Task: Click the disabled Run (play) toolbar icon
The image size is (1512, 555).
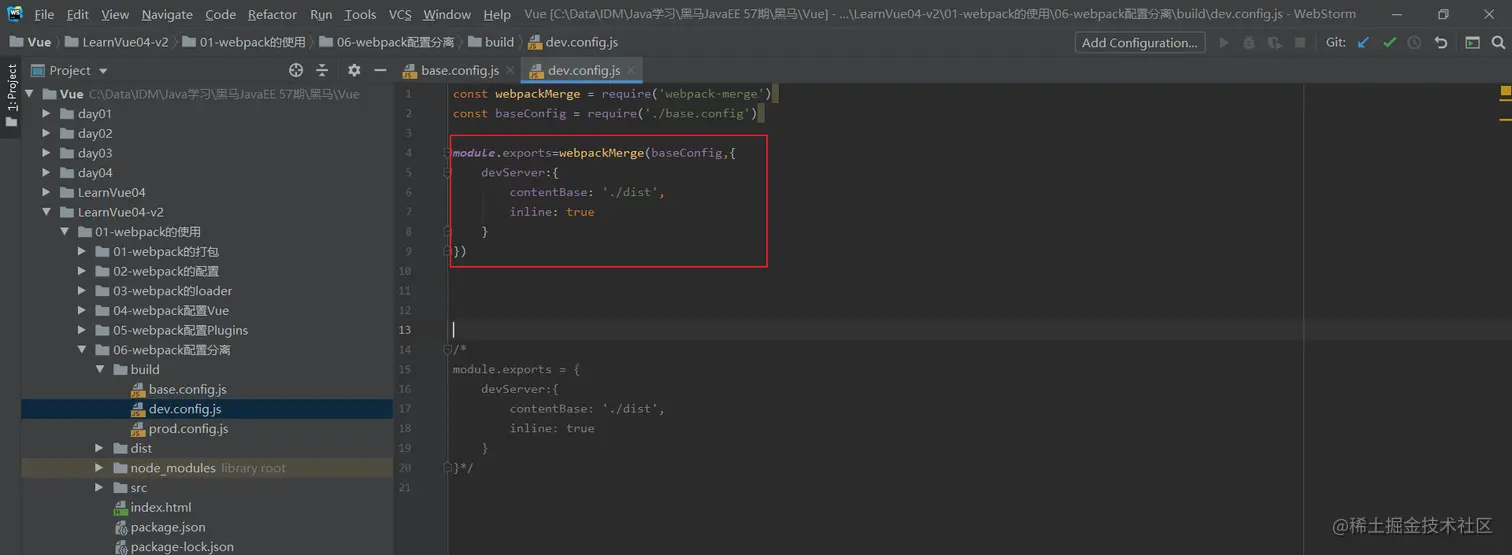Action: point(1223,43)
